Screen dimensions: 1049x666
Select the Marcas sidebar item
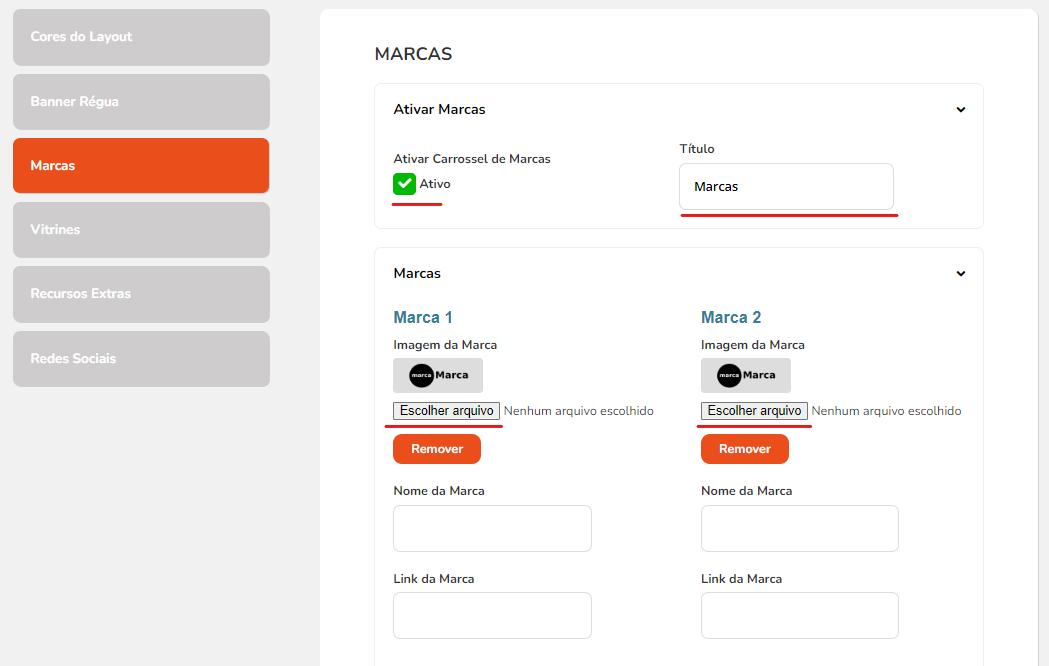pyautogui.click(x=141, y=166)
